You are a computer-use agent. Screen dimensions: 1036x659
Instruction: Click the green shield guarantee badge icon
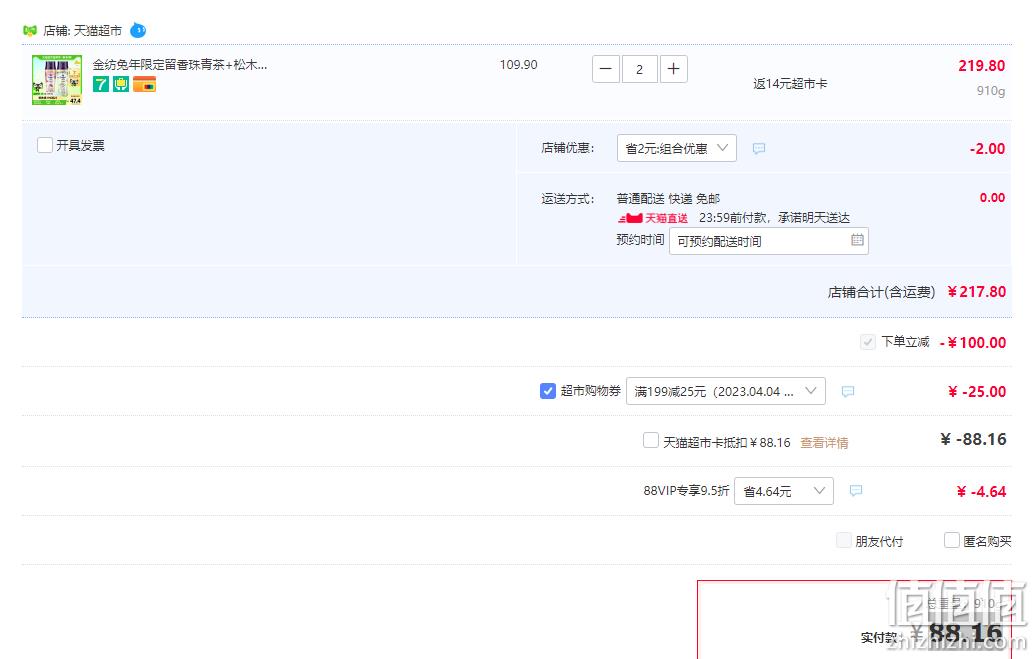[x=121, y=84]
